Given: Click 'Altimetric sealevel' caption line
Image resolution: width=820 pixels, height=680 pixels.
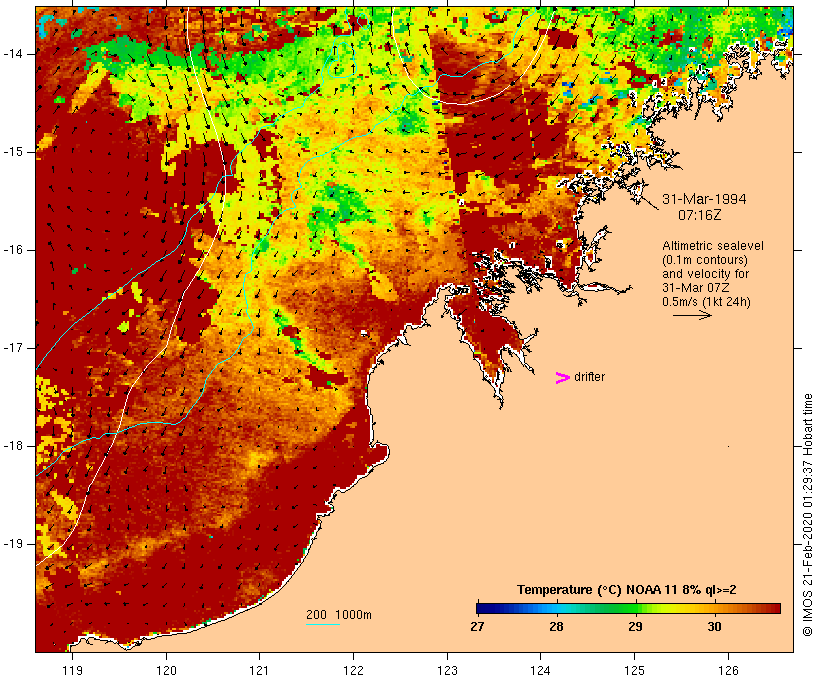Looking at the screenshot, I should point(713,246).
